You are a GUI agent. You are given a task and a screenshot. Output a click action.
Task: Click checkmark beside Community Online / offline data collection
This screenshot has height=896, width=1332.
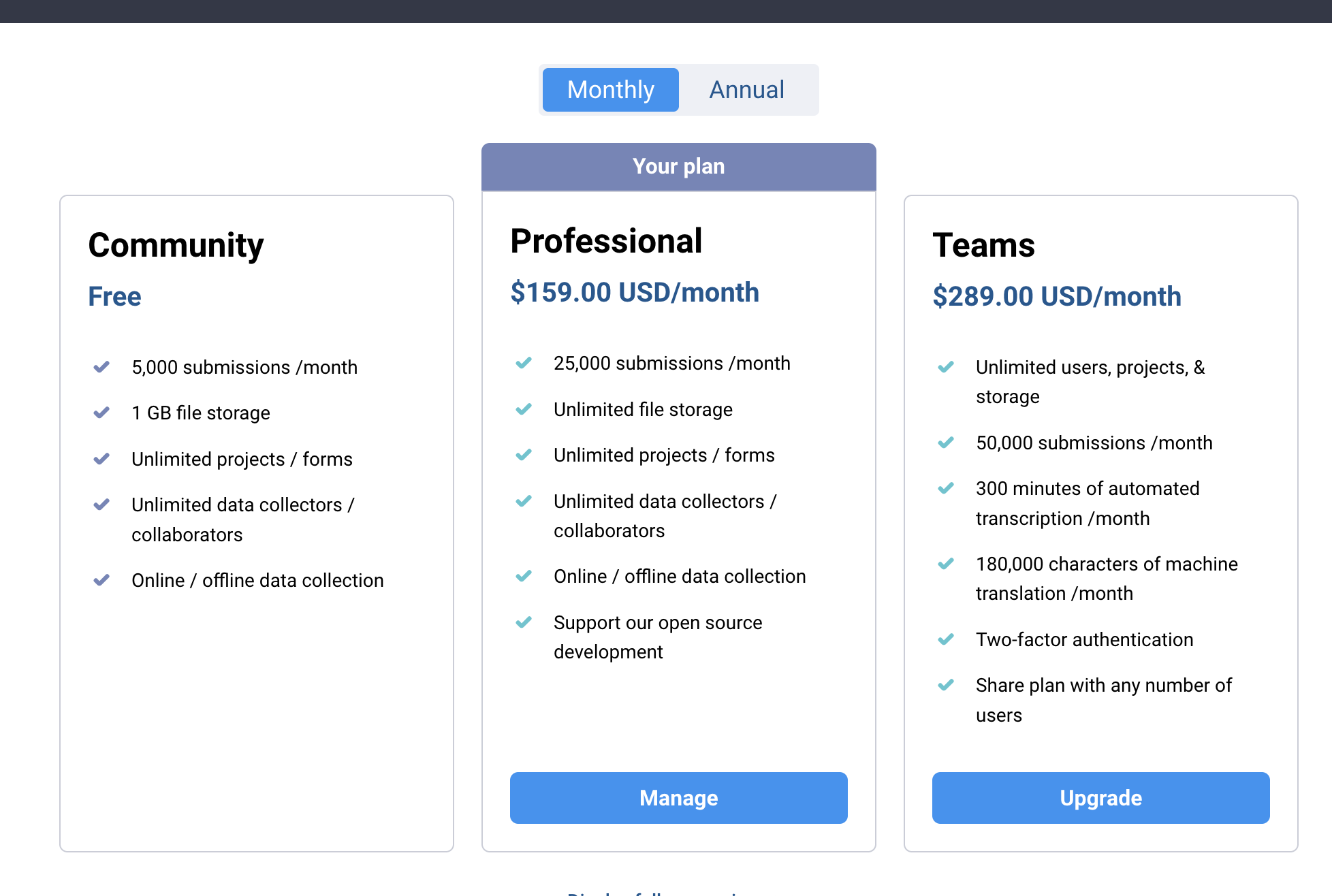coord(101,580)
